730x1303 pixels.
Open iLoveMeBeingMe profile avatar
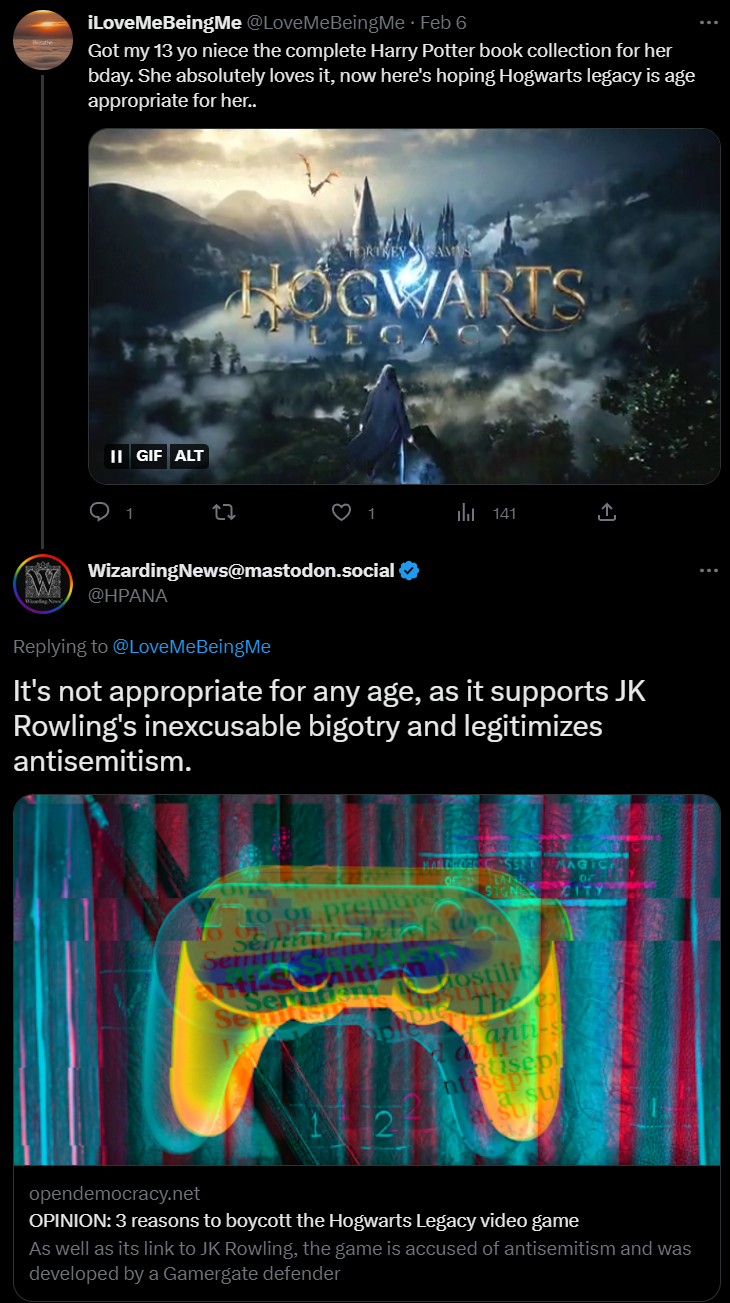coord(42,40)
